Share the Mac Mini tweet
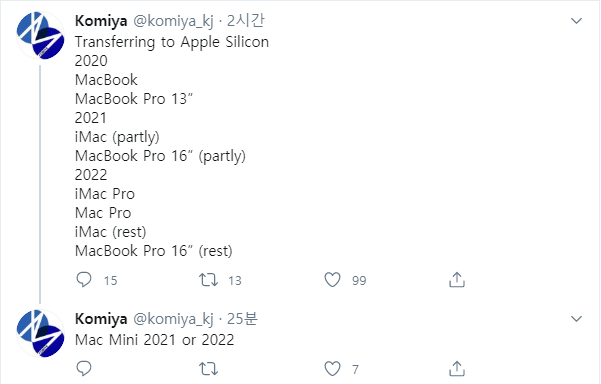 [x=457, y=369]
